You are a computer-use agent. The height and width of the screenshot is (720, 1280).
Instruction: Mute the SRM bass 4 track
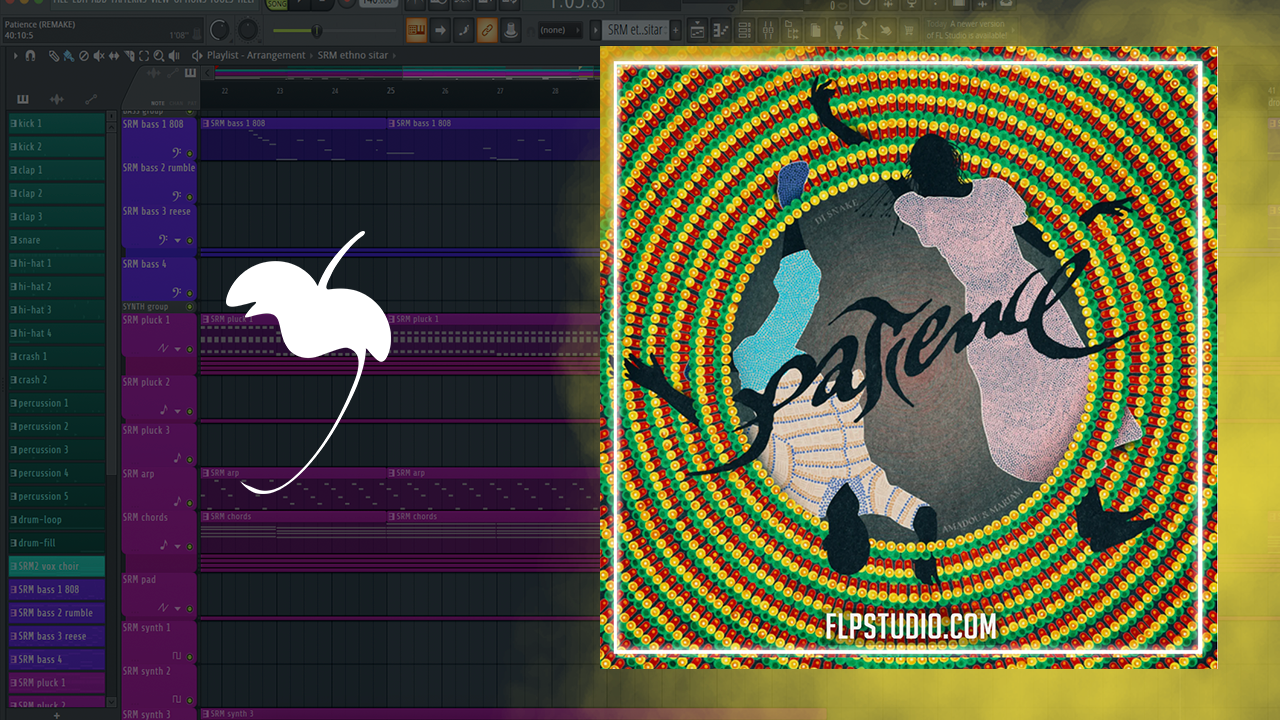point(190,293)
